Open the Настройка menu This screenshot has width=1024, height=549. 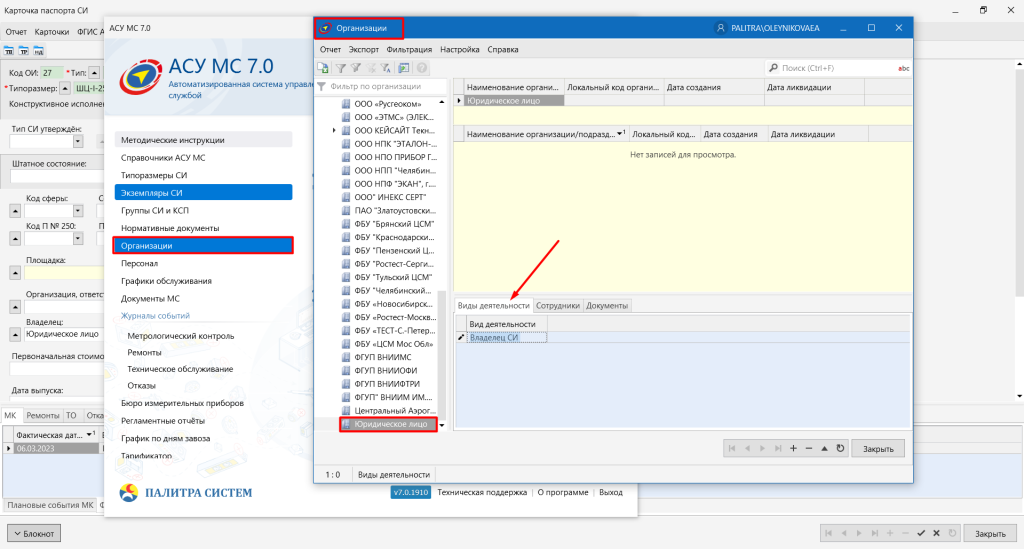tap(460, 50)
